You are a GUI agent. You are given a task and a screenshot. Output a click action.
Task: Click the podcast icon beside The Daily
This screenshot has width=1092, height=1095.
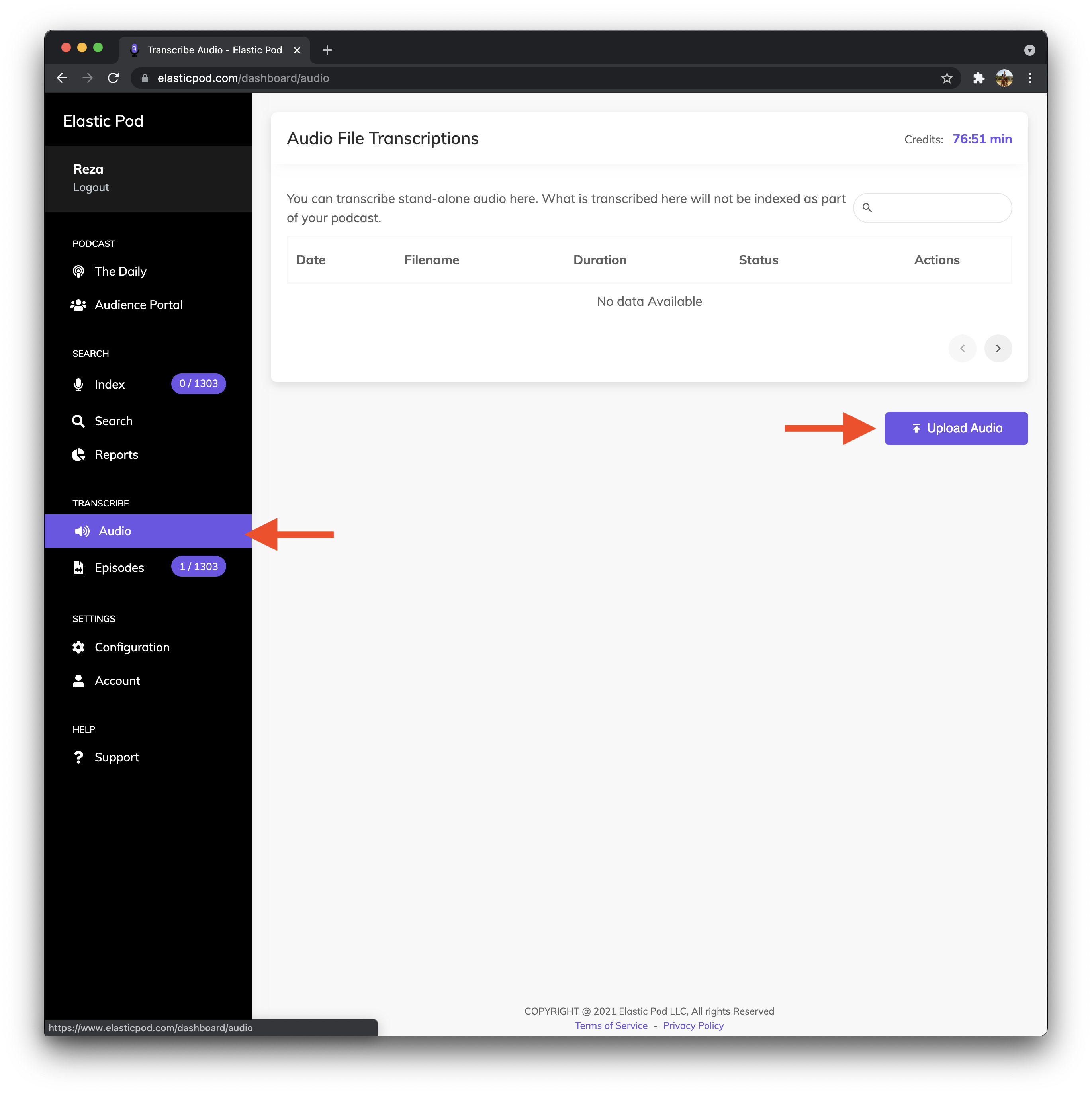point(79,272)
